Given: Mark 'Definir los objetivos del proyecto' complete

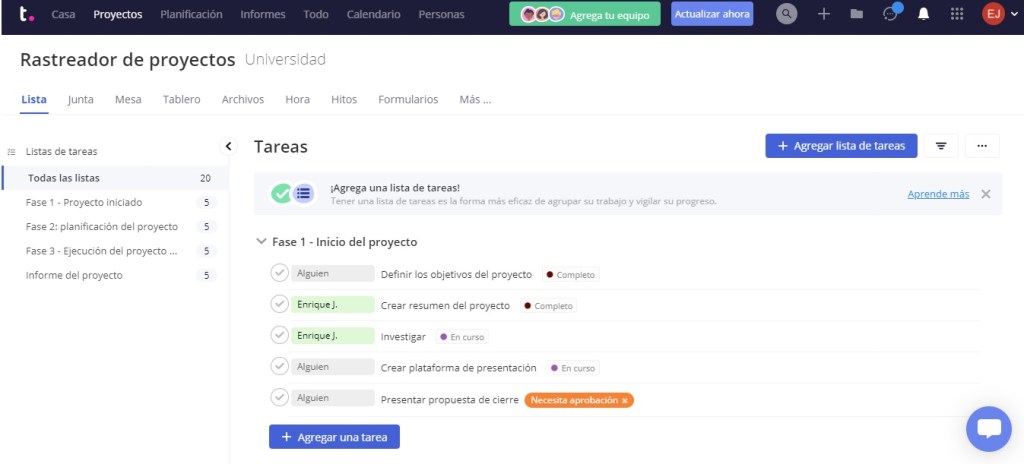Looking at the screenshot, I should [x=280, y=273].
